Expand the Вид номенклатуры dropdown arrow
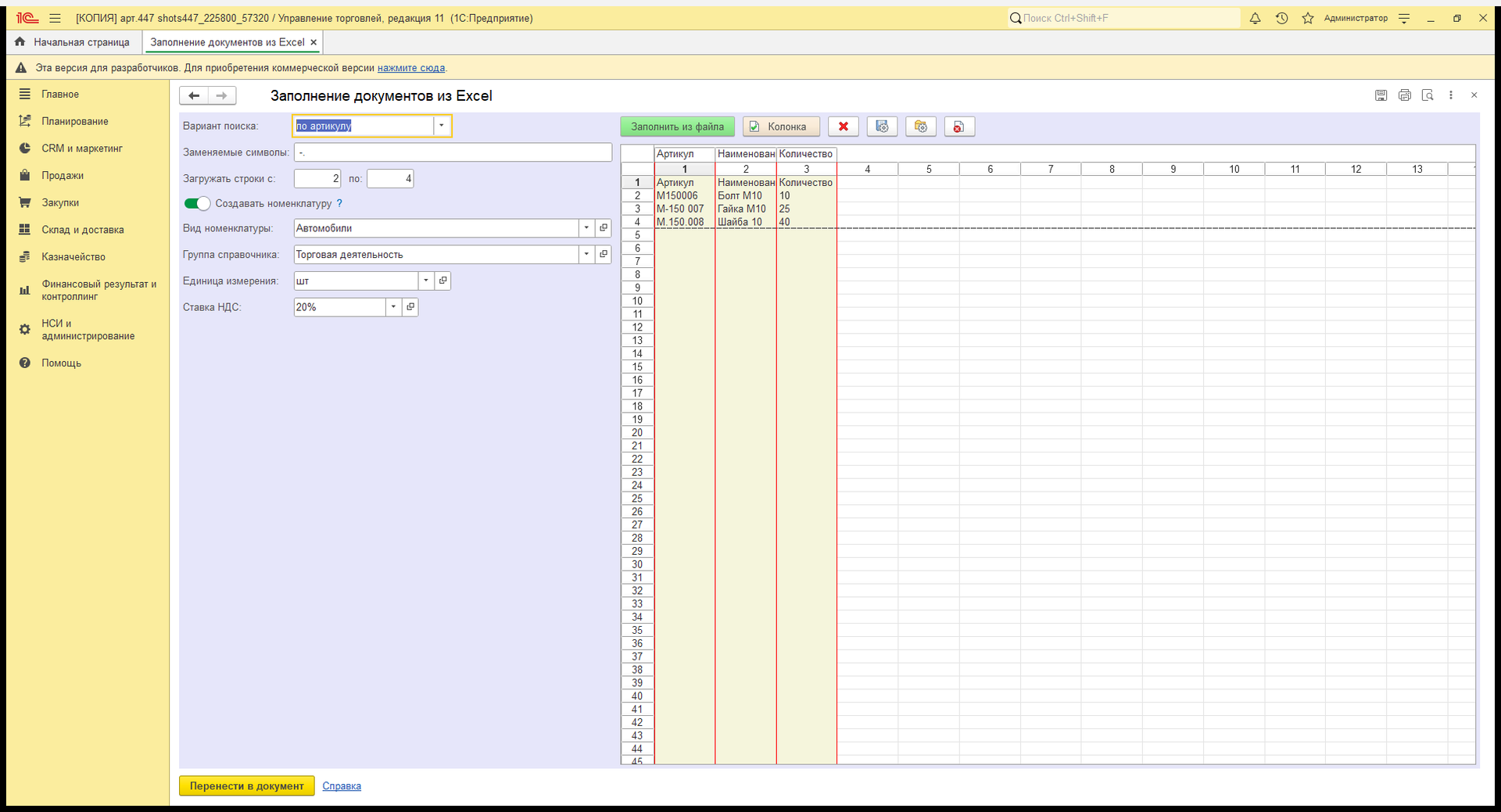This screenshot has height=812, width=1501. click(x=586, y=228)
